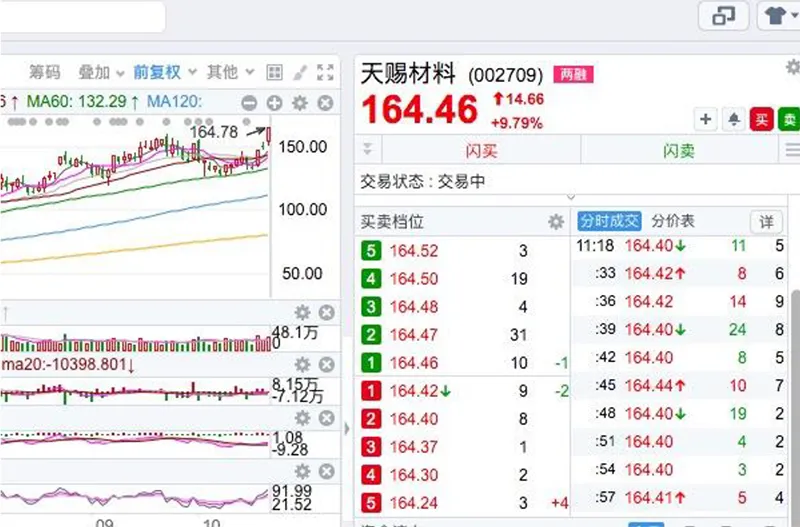Screen dimensions: 800x527
Task: Open the chart layout grid icon
Action: pos(274,72)
